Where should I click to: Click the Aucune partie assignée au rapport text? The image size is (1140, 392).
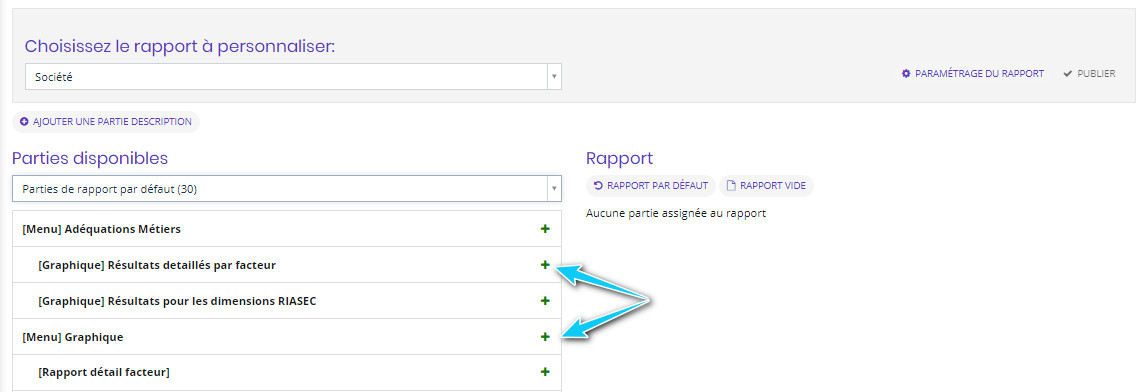675,214
